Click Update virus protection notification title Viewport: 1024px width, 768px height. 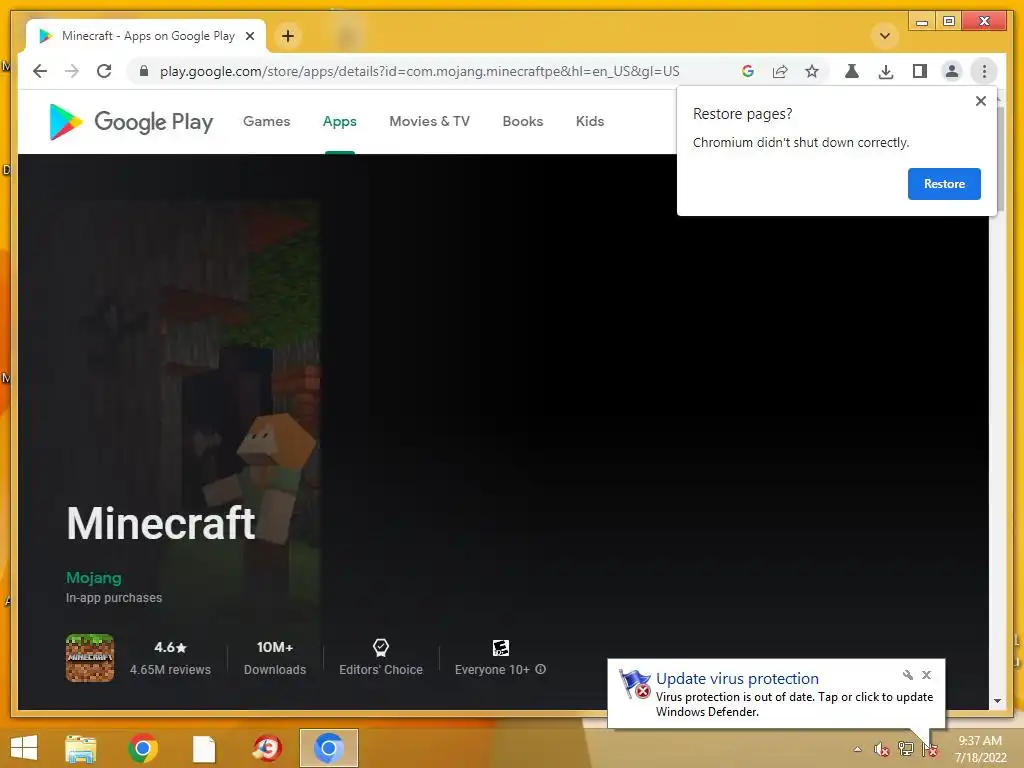(737, 679)
